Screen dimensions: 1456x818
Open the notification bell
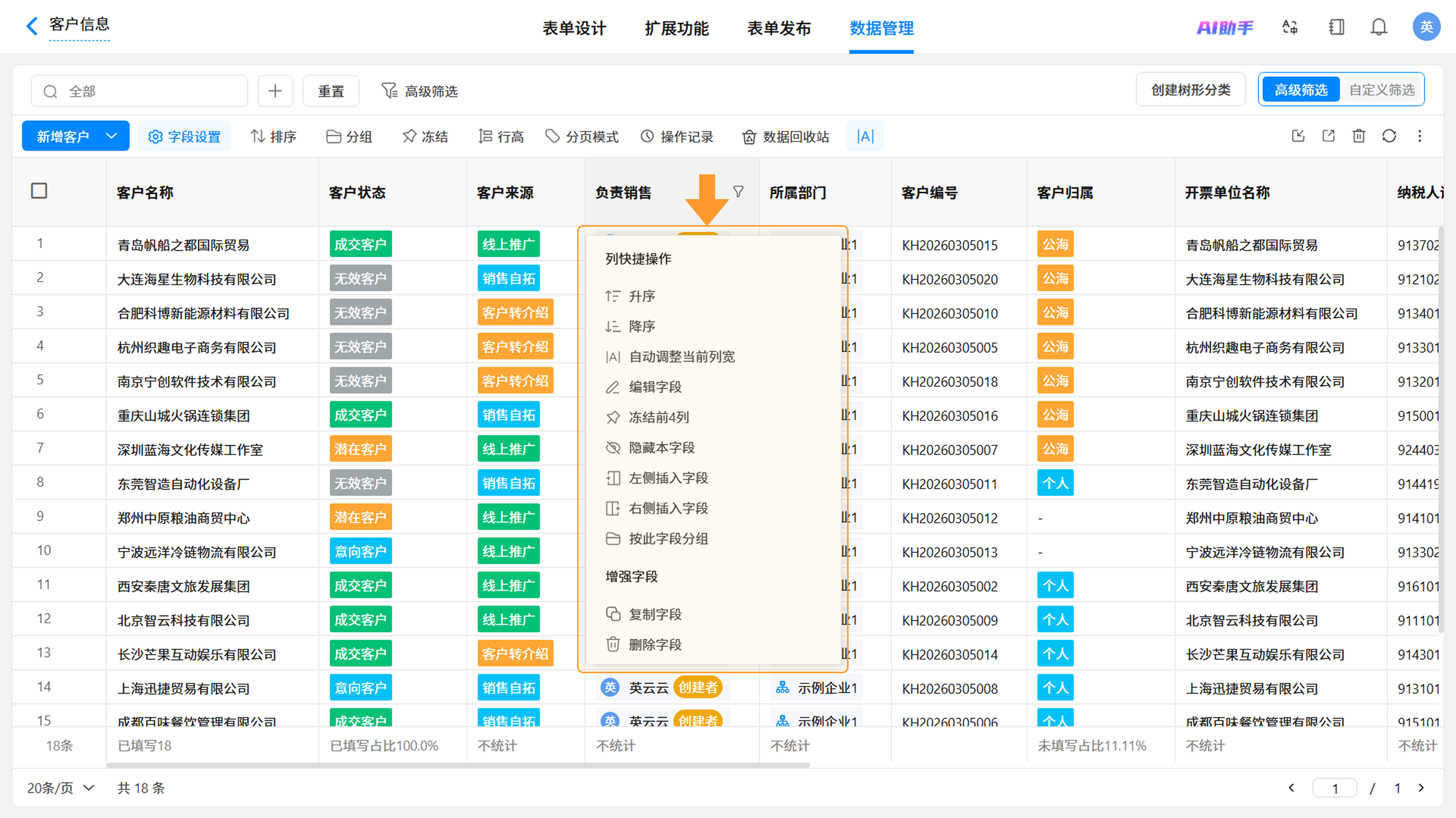(1379, 27)
